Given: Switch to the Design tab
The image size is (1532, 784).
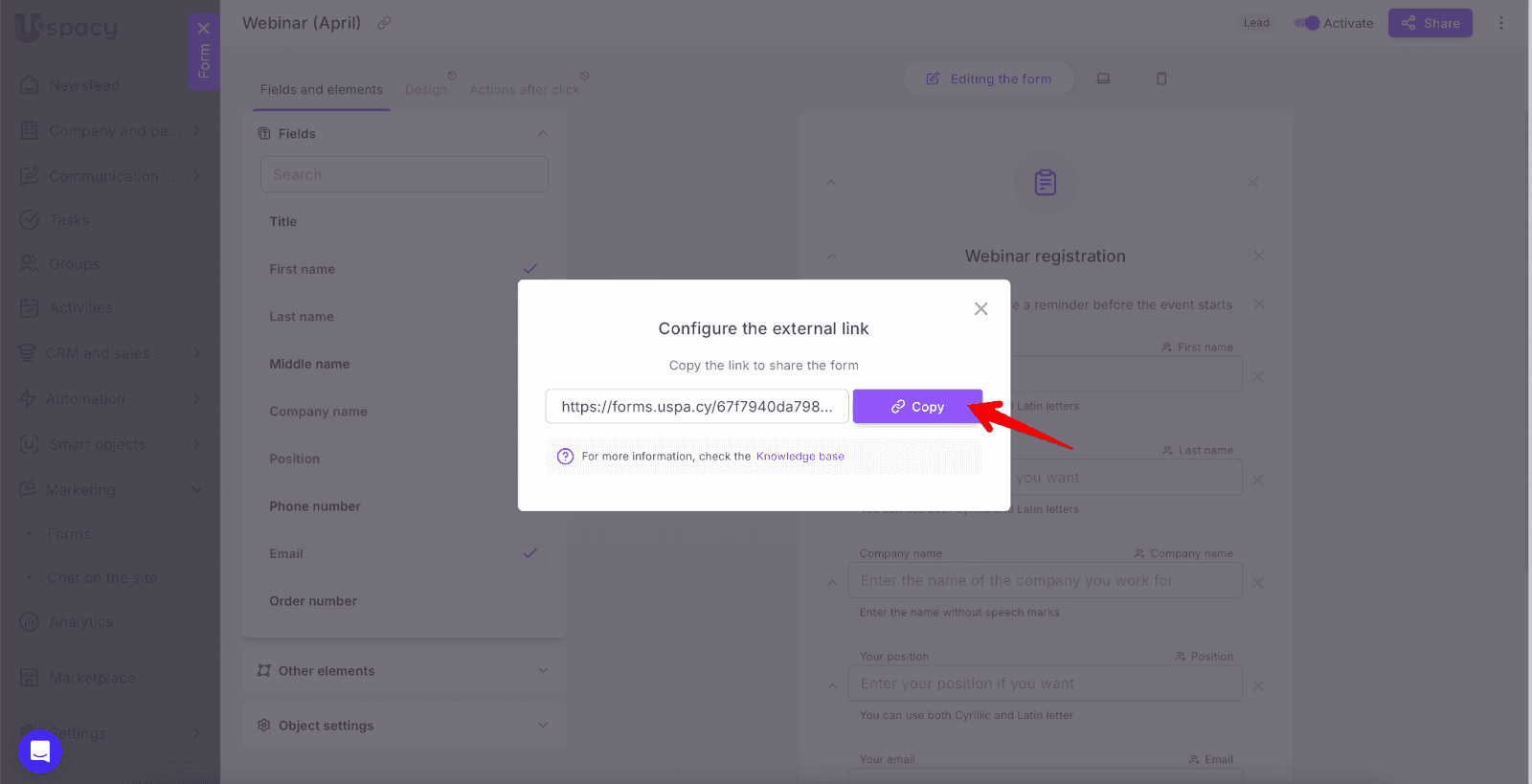Looking at the screenshot, I should [x=426, y=90].
